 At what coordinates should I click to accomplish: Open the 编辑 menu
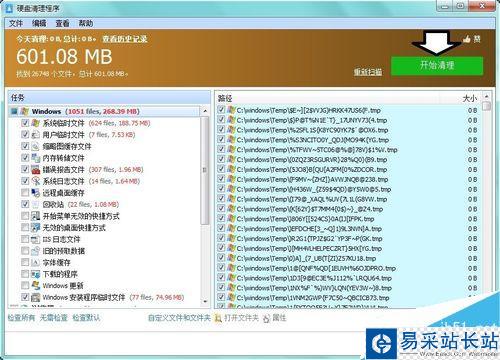[39, 23]
